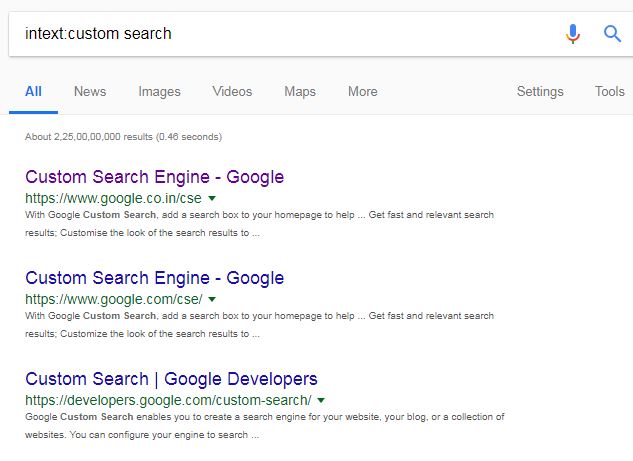Expand dropdown arrow beside google.com/cse/ URL
This screenshot has width=633, height=461.
(x=212, y=300)
